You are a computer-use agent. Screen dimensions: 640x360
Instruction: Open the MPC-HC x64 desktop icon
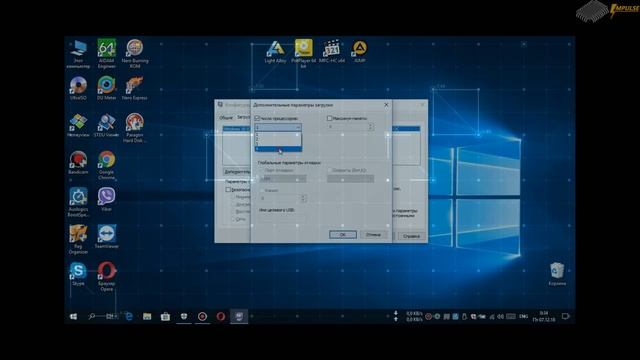click(332, 51)
